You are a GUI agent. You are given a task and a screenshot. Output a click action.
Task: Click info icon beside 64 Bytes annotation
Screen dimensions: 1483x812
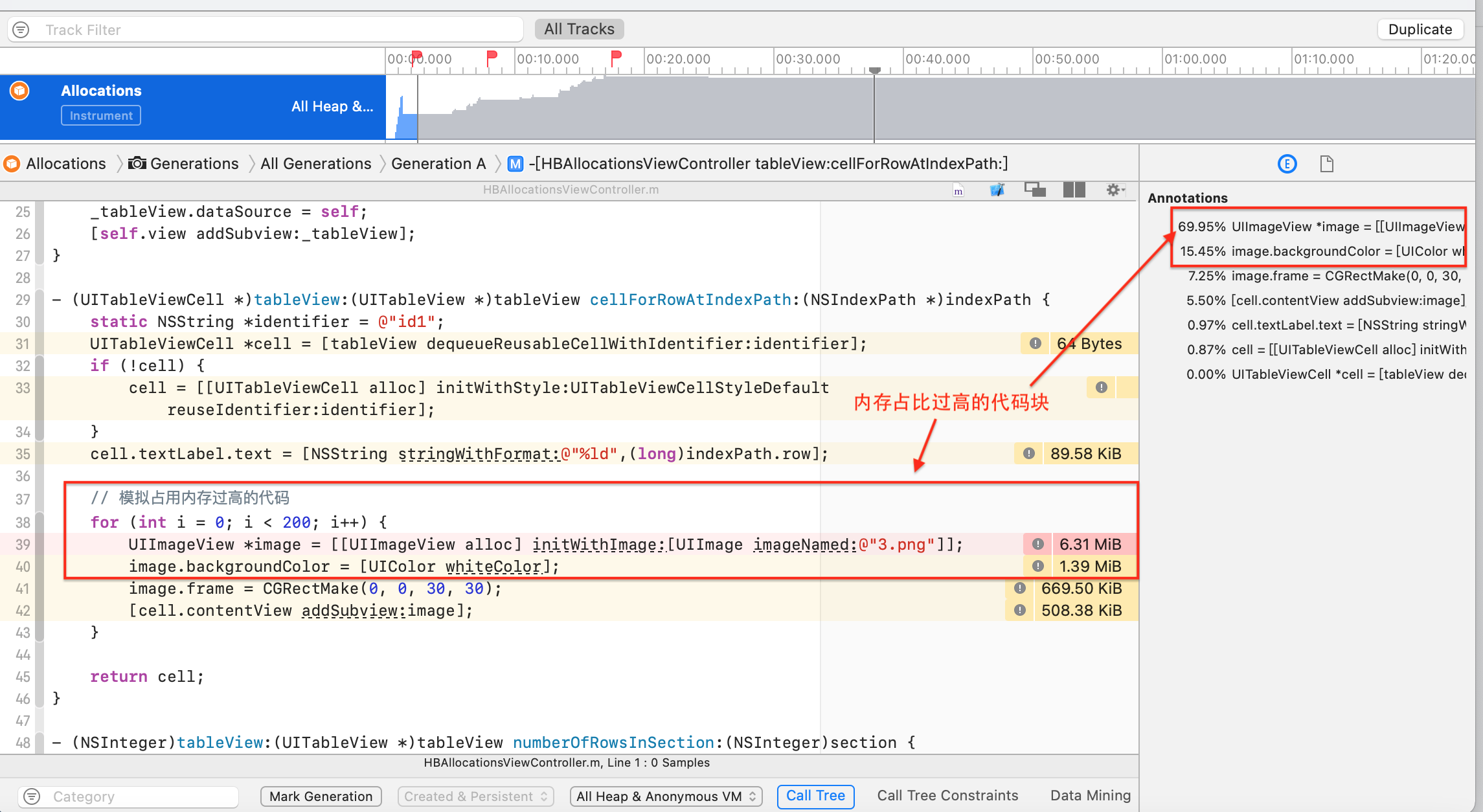[x=1036, y=343]
